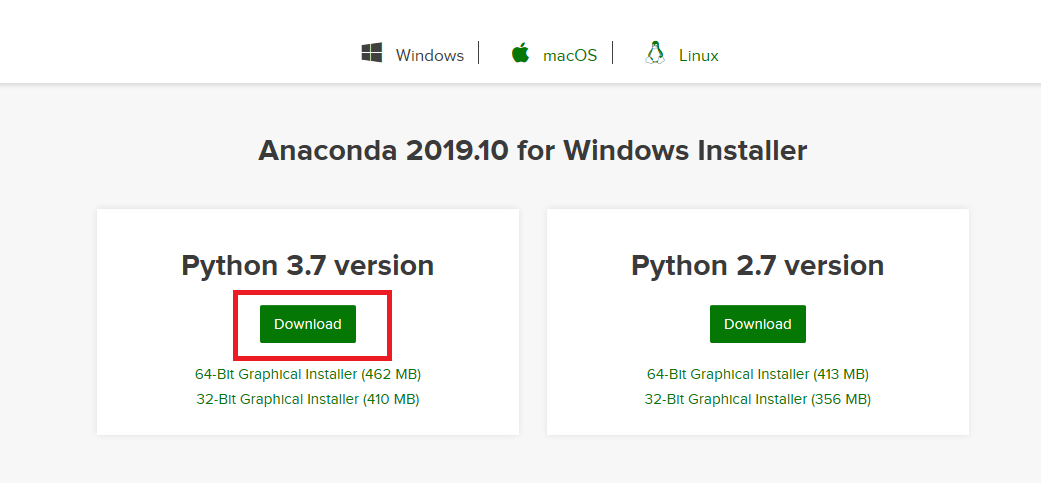Open 32-Bit Graphical Installer (356 MB) link
Screen dimensions: 1041x490
click(x=758, y=400)
